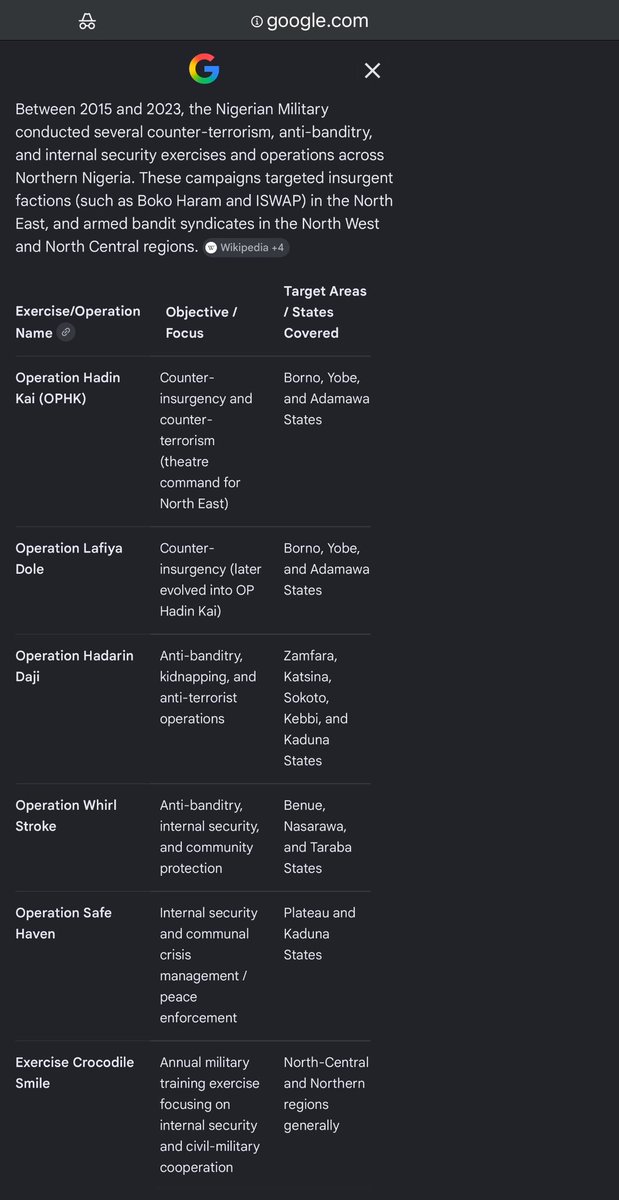Select the Objective / Focus column header
This screenshot has width=619, height=1200.
click(201, 322)
